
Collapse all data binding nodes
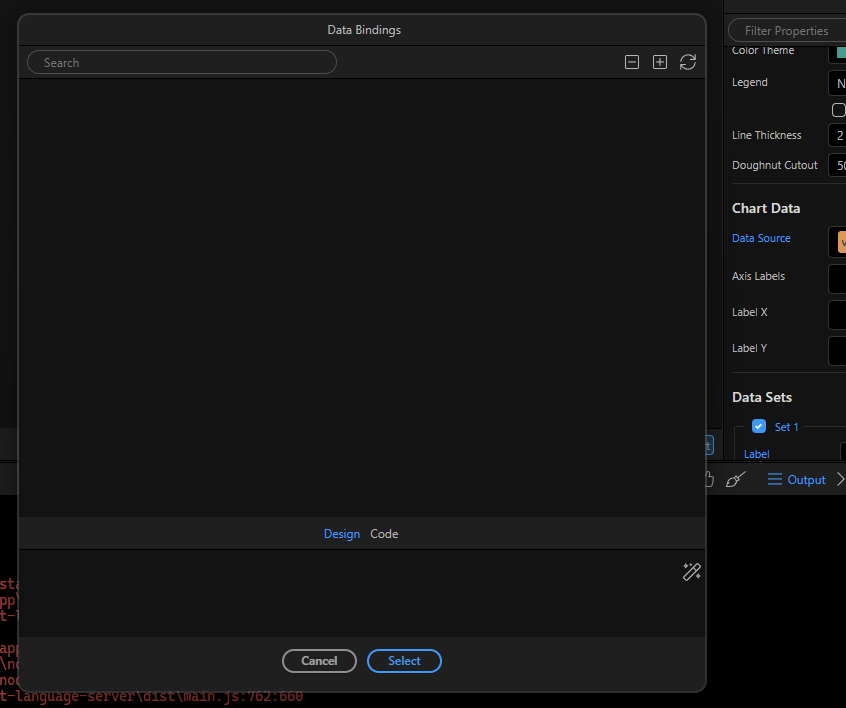pos(632,62)
